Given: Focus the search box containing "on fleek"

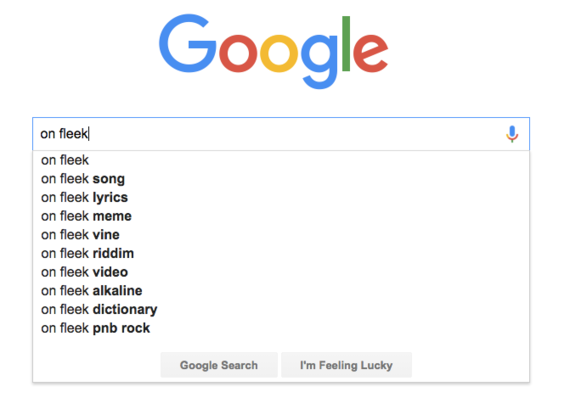Looking at the screenshot, I should click(281, 134).
